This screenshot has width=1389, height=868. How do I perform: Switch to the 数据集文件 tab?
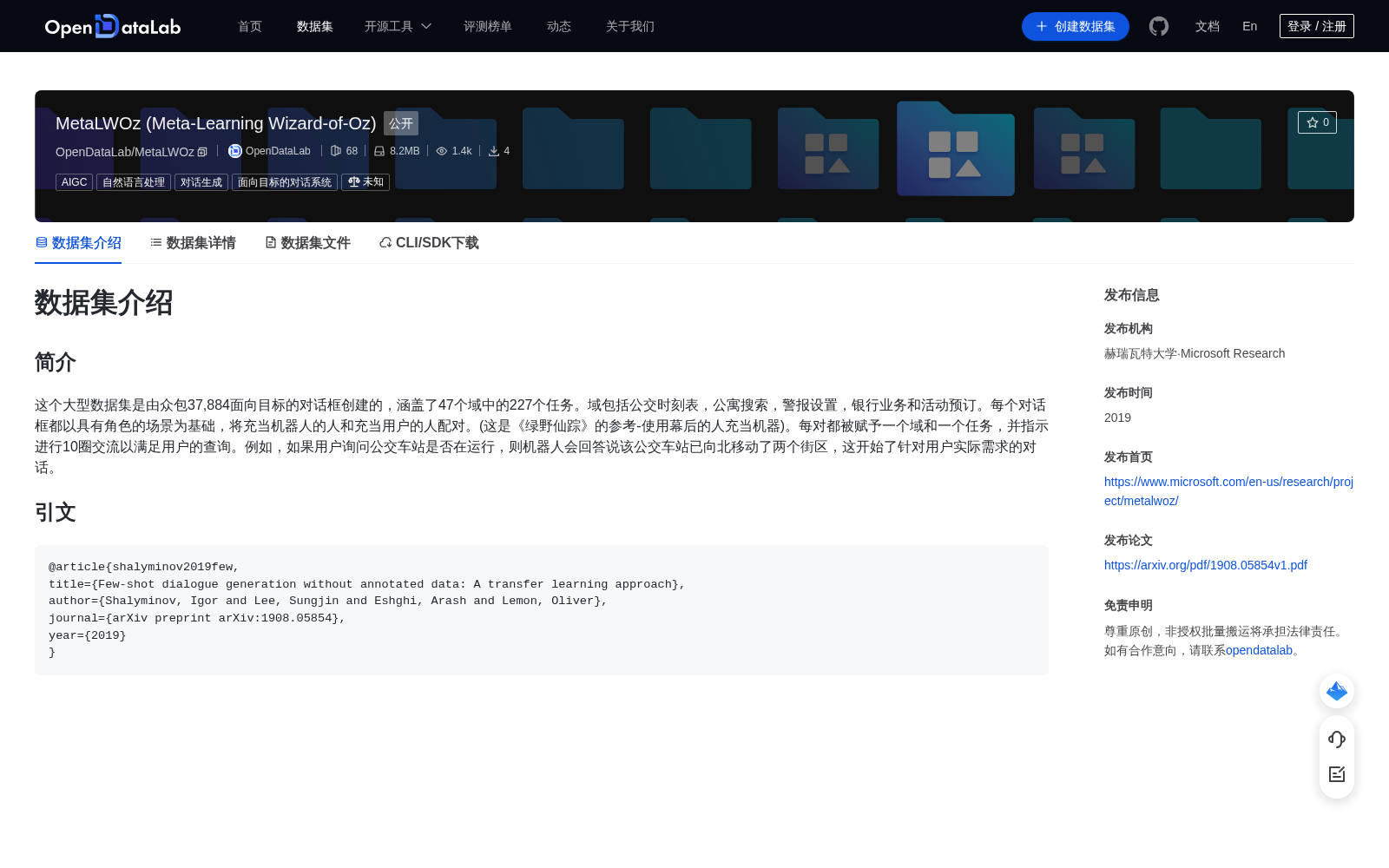(307, 243)
